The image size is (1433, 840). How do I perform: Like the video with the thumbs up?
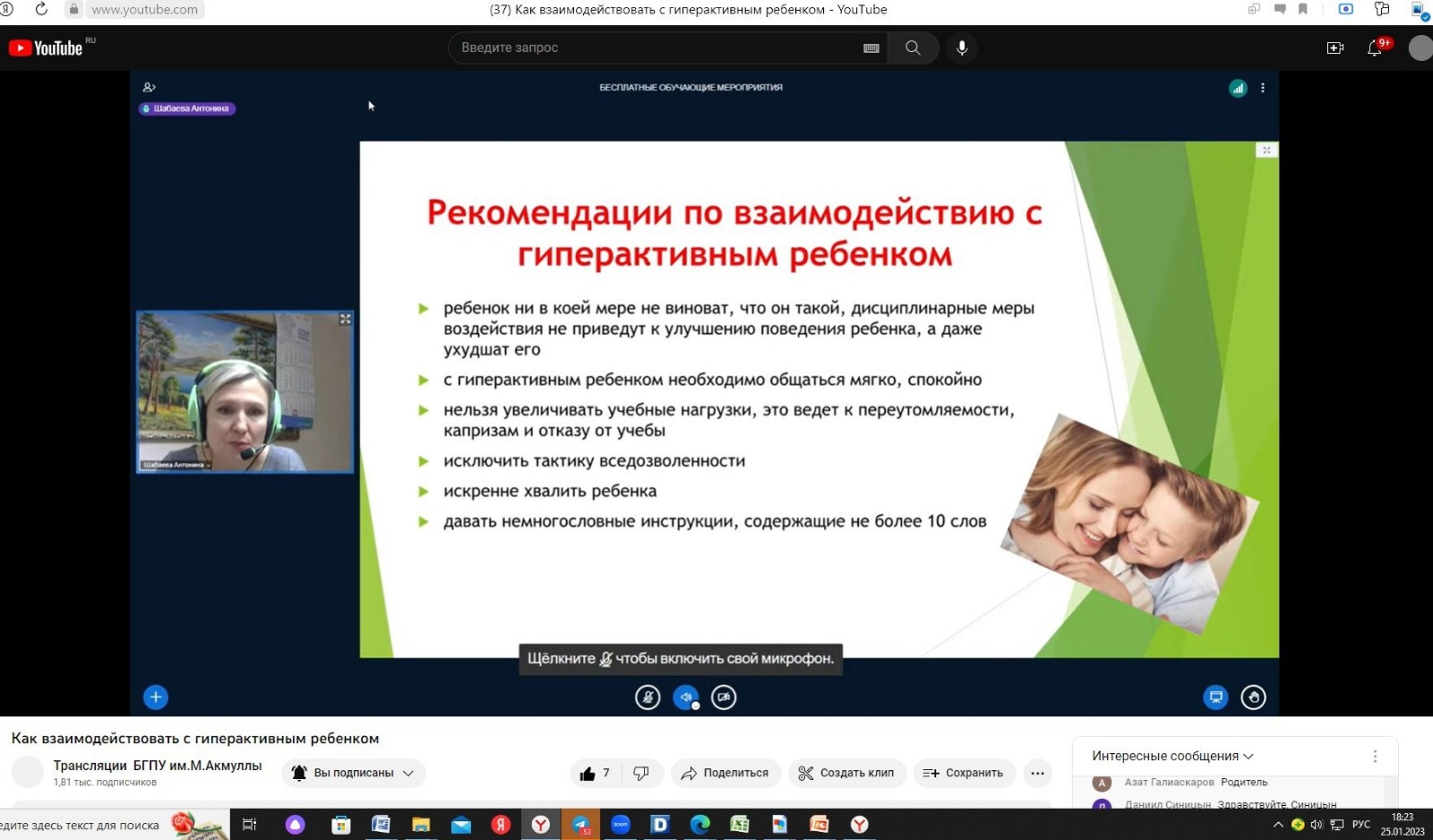click(588, 774)
